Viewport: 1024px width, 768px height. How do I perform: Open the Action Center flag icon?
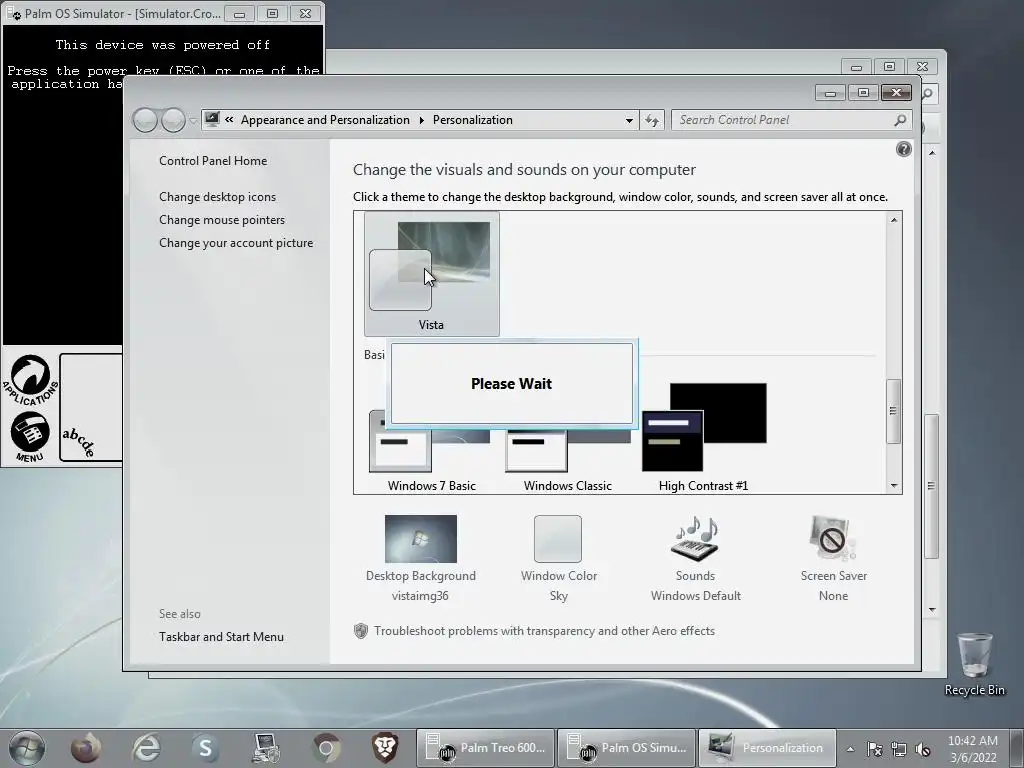pyautogui.click(x=874, y=749)
